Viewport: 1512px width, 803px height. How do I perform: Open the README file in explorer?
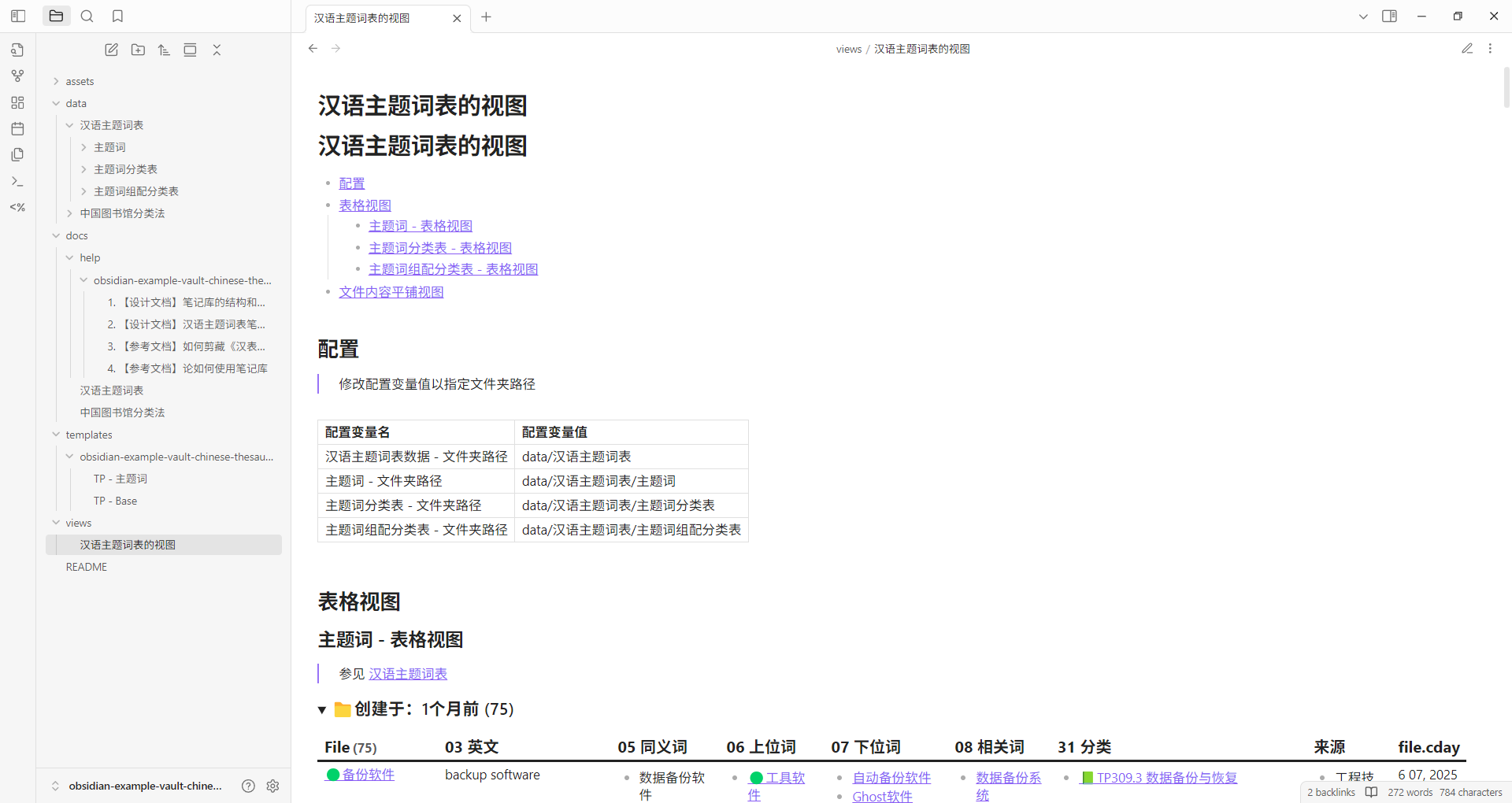tap(87, 567)
